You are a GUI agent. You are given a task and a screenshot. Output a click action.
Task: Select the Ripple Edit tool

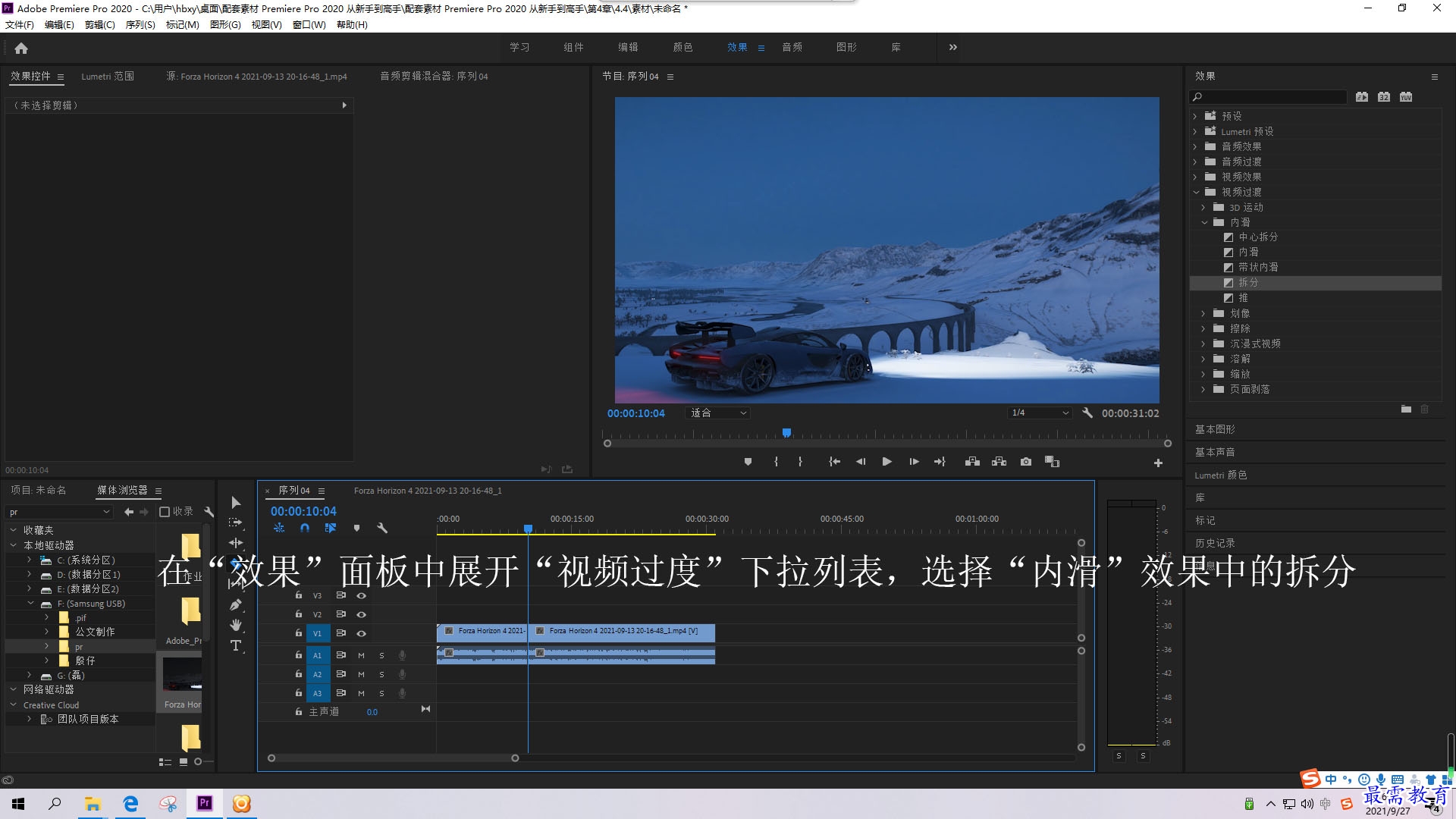pos(236,543)
